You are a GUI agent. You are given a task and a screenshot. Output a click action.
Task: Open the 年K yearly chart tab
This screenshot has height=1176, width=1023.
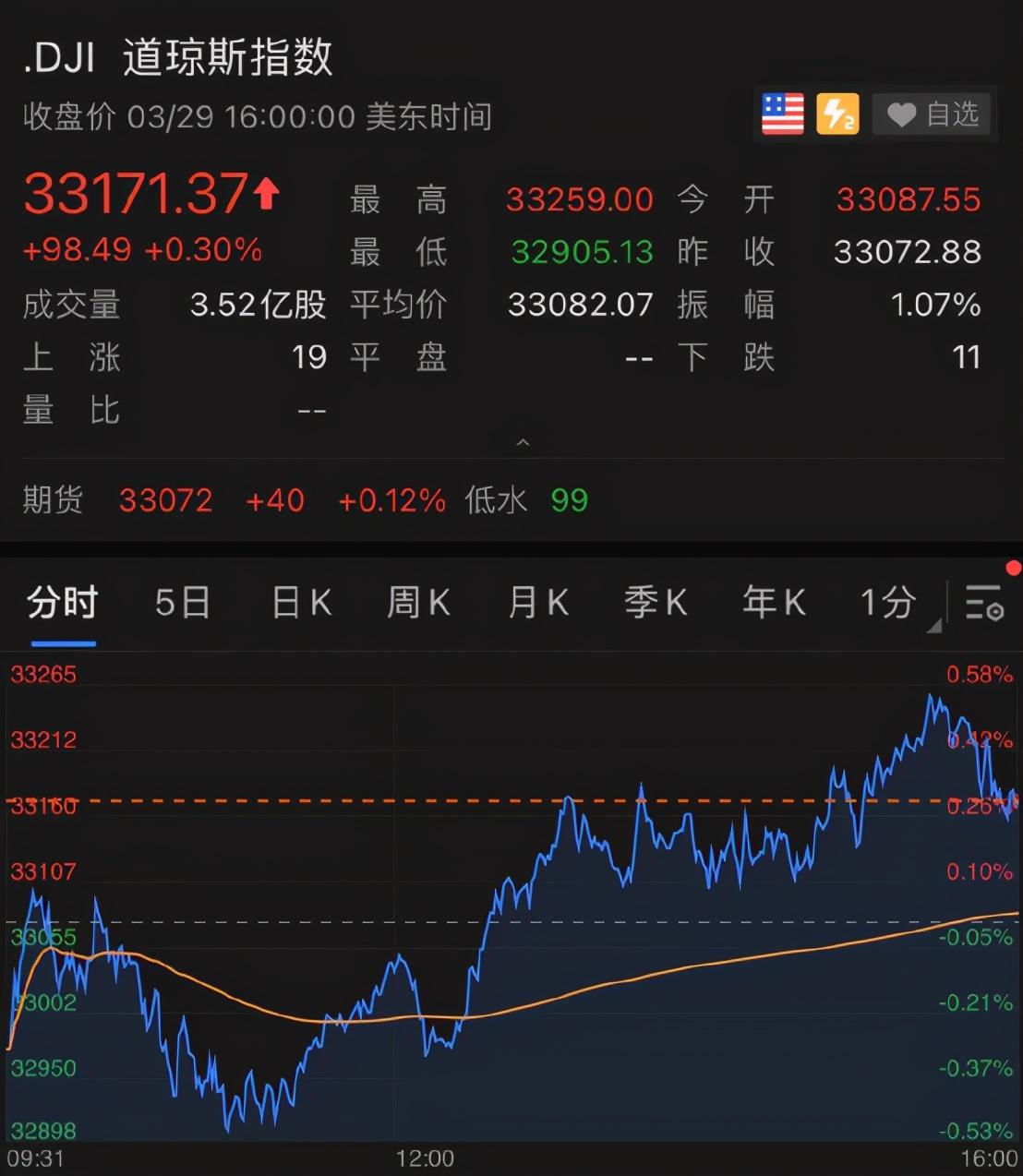(x=774, y=603)
